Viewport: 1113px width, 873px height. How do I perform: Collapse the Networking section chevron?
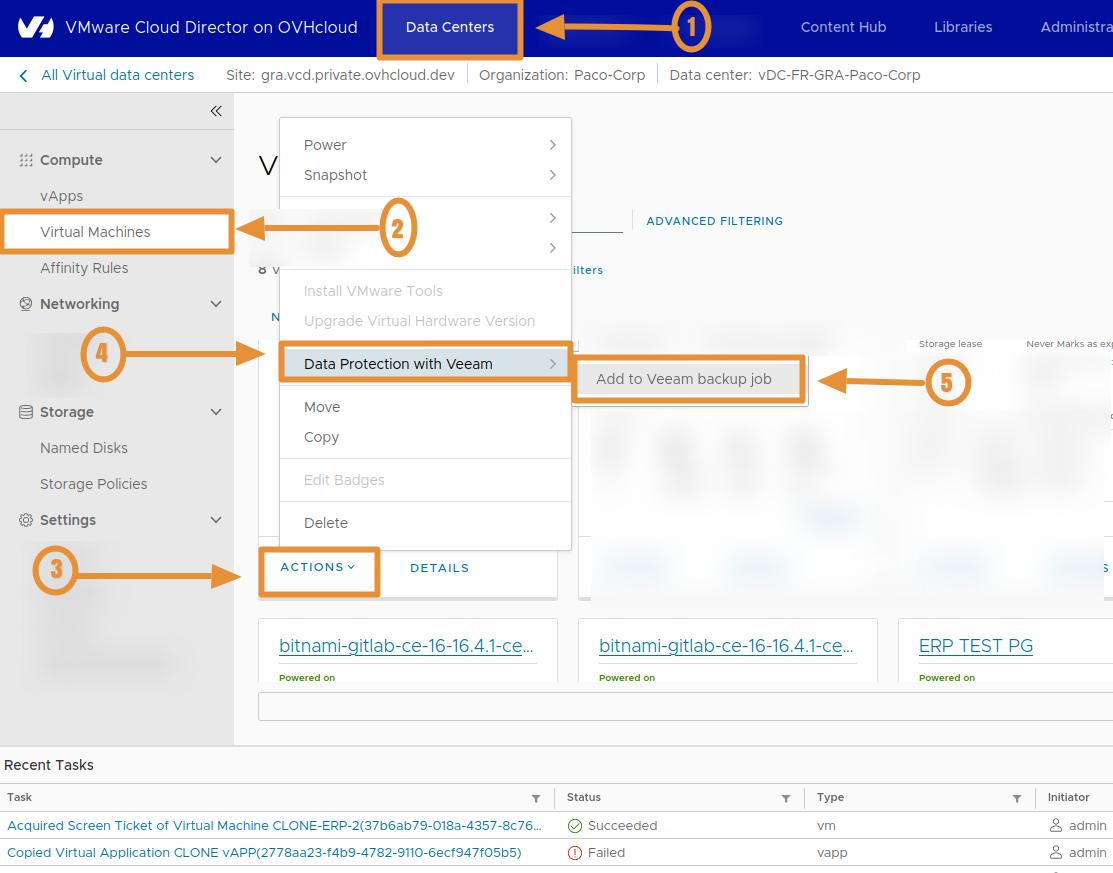click(216, 304)
